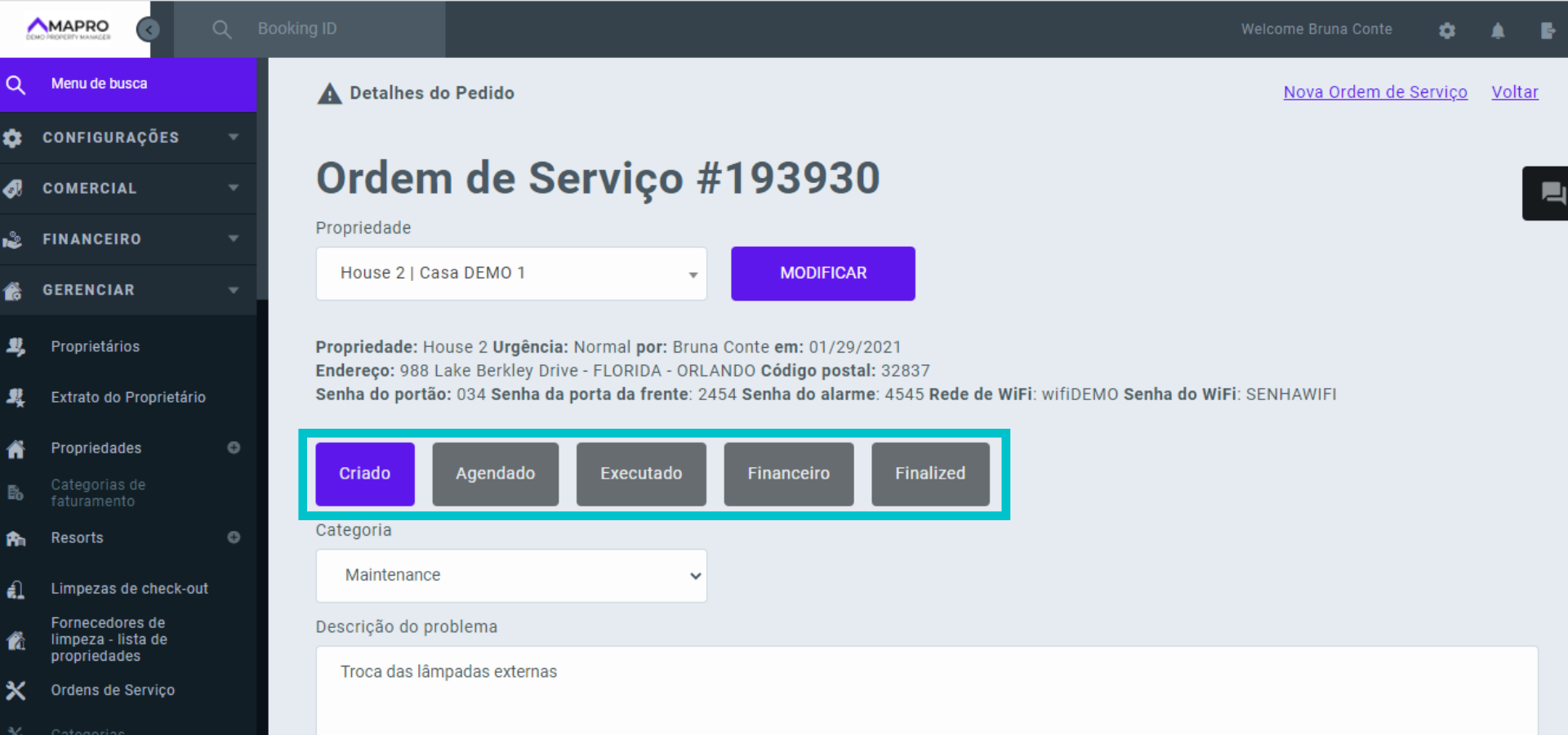Set order status to Finalized
The width and height of the screenshot is (1568, 735).
pyautogui.click(x=929, y=474)
